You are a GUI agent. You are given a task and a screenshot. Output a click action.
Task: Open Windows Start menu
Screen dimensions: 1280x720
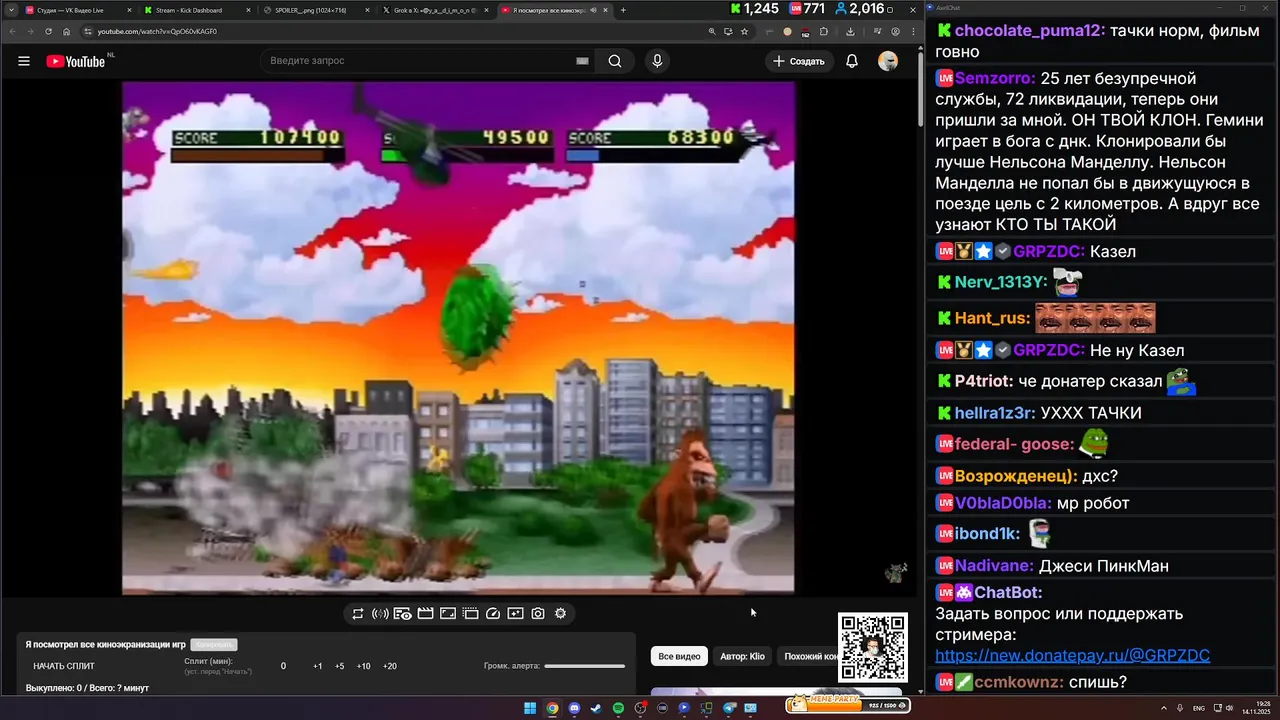(x=530, y=708)
